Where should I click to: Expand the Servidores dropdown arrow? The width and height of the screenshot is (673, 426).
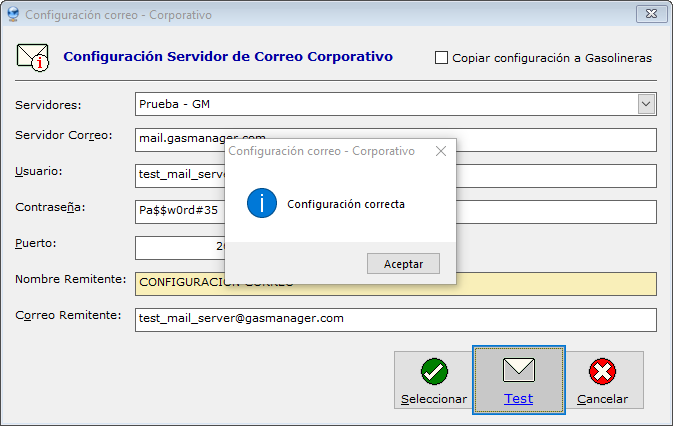click(x=646, y=104)
